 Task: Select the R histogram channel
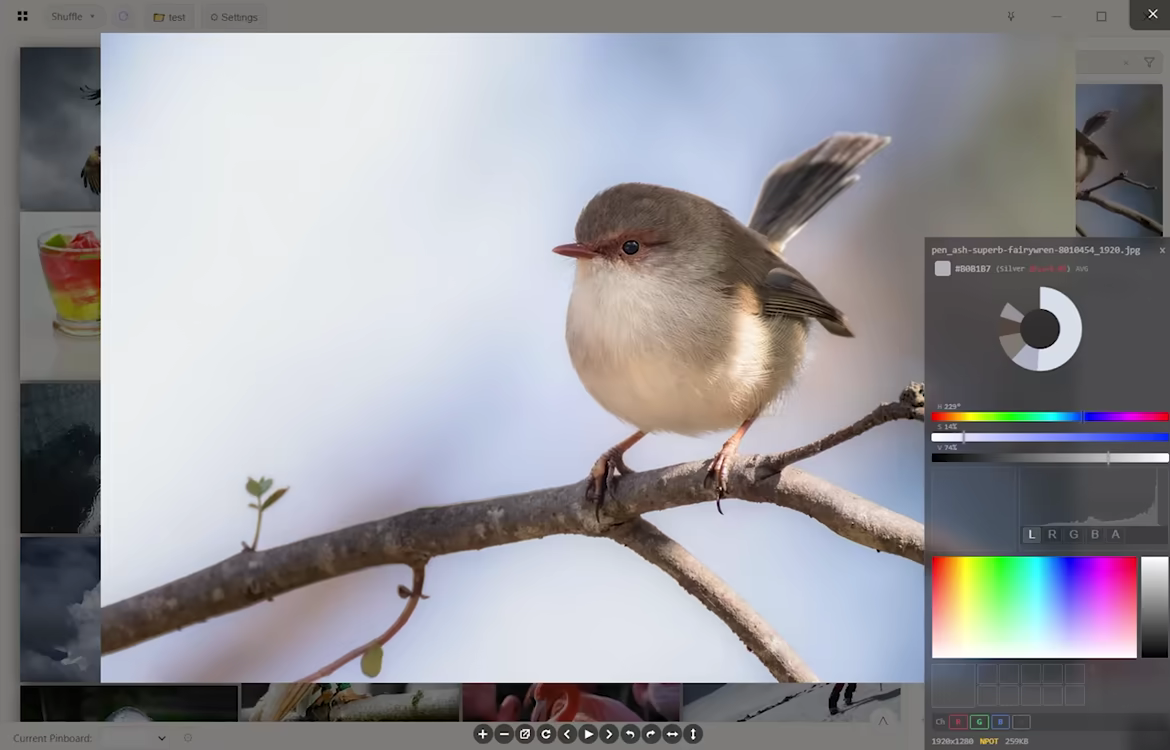click(1052, 534)
